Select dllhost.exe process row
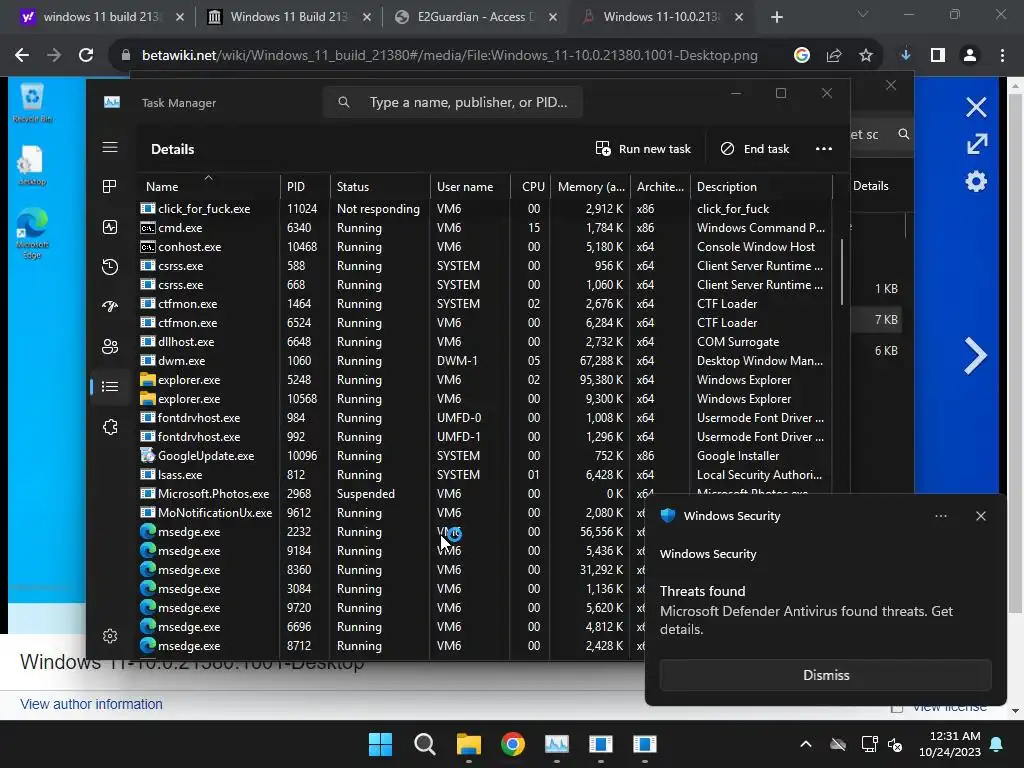 [x=485, y=342]
